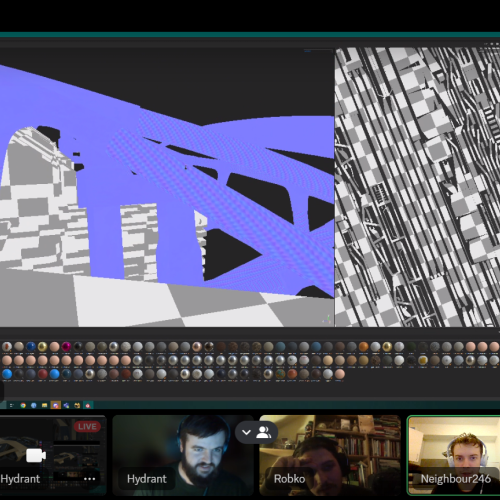Select the highlighted Discord taskbar icon
Viewport: 500px width, 500px height.
(x=55, y=405)
